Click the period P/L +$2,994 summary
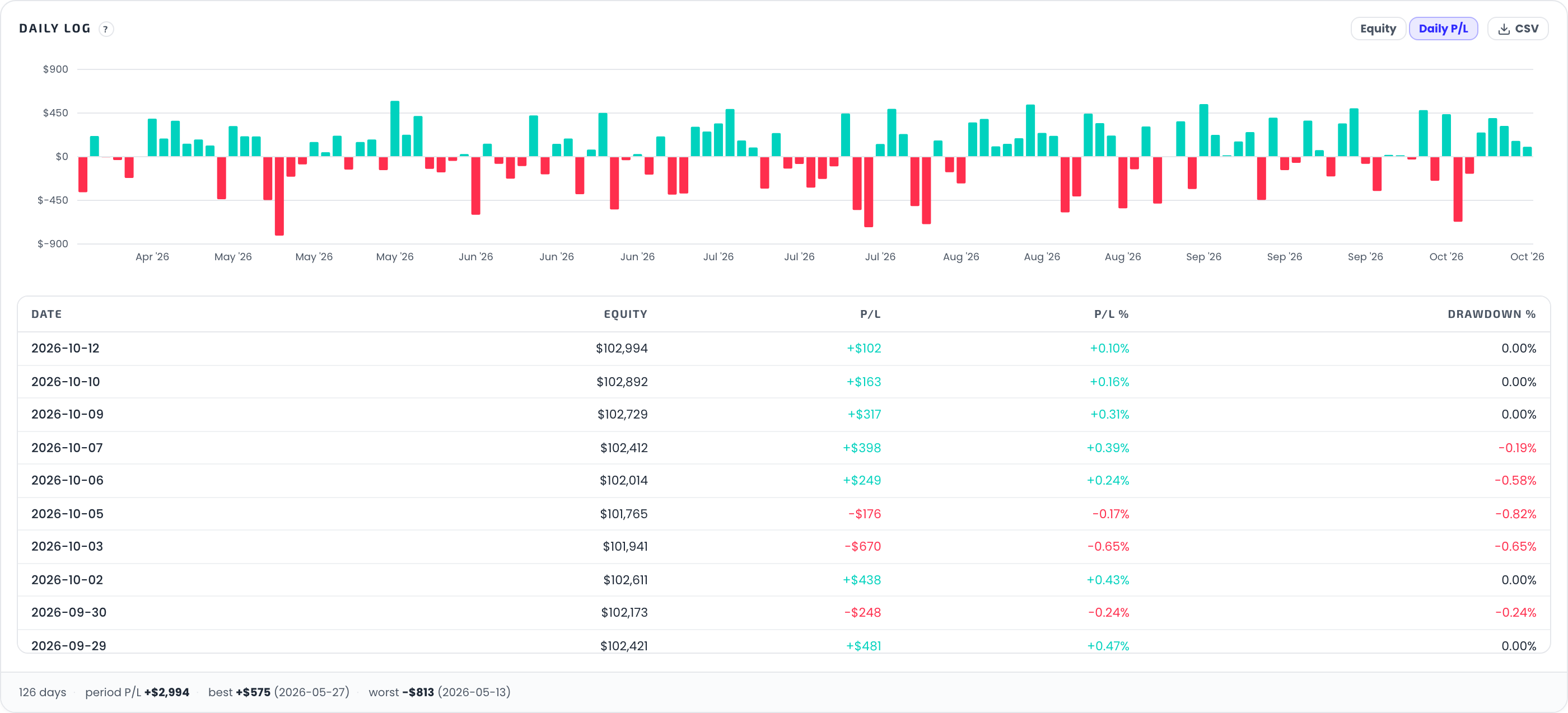Image resolution: width=1568 pixels, height=713 pixels. [137, 692]
